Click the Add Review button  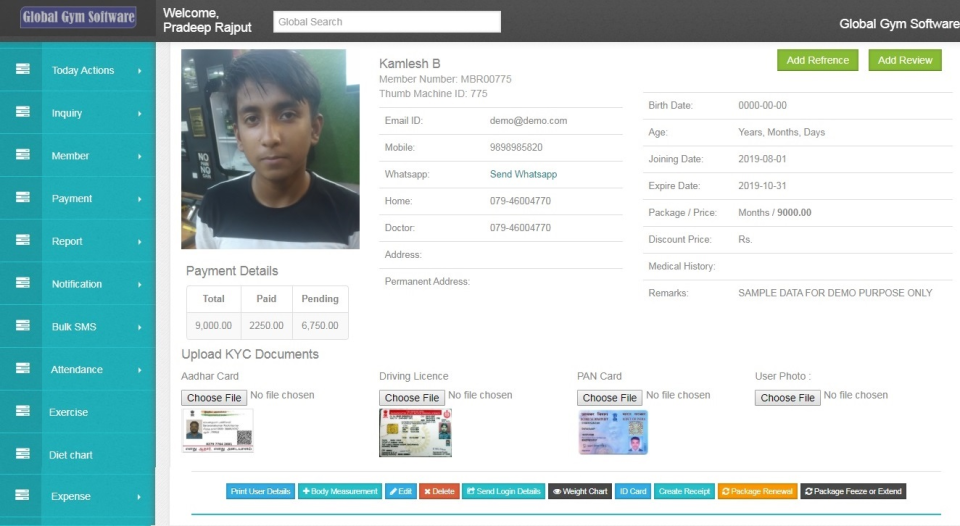[905, 60]
